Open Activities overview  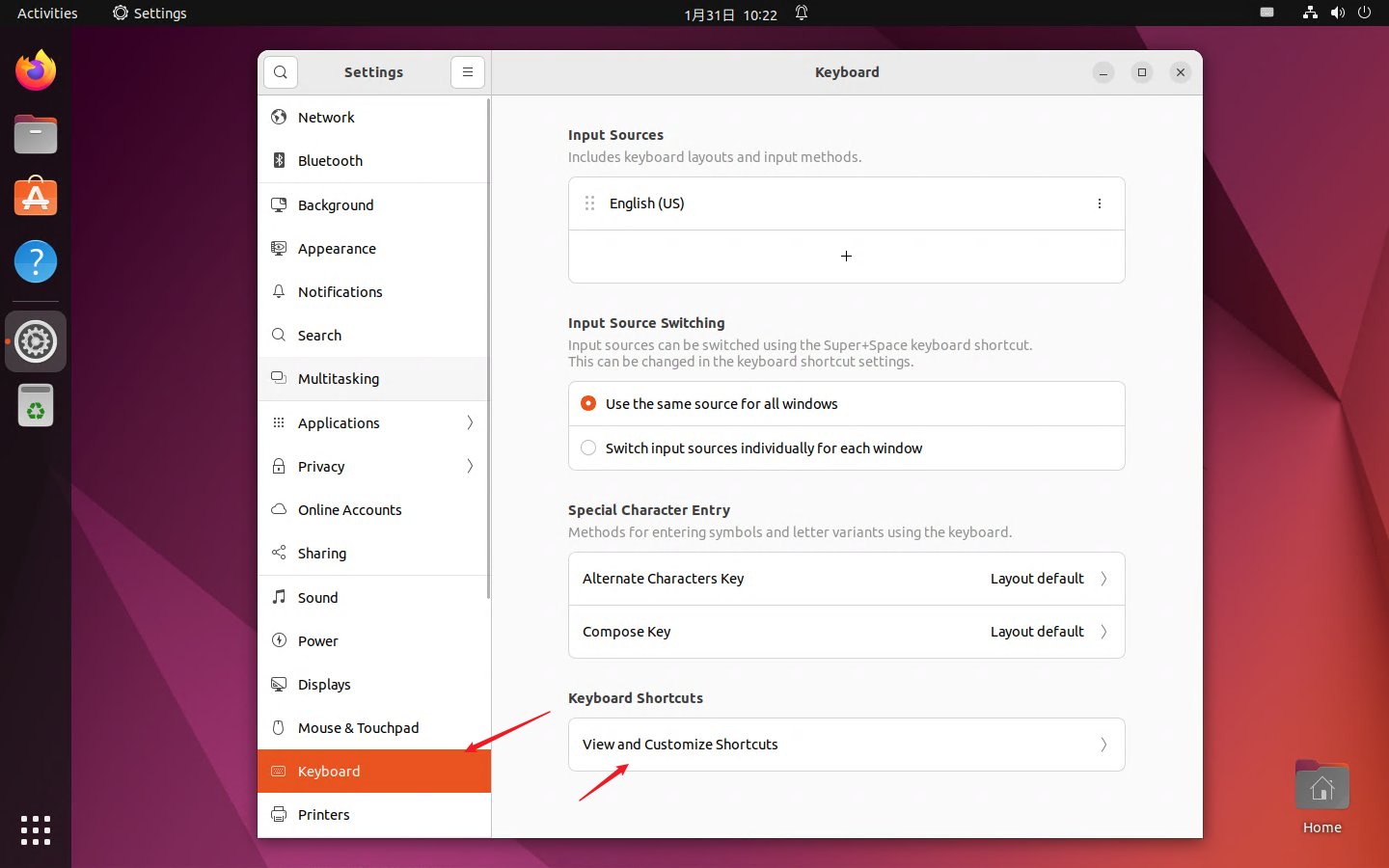47,14
